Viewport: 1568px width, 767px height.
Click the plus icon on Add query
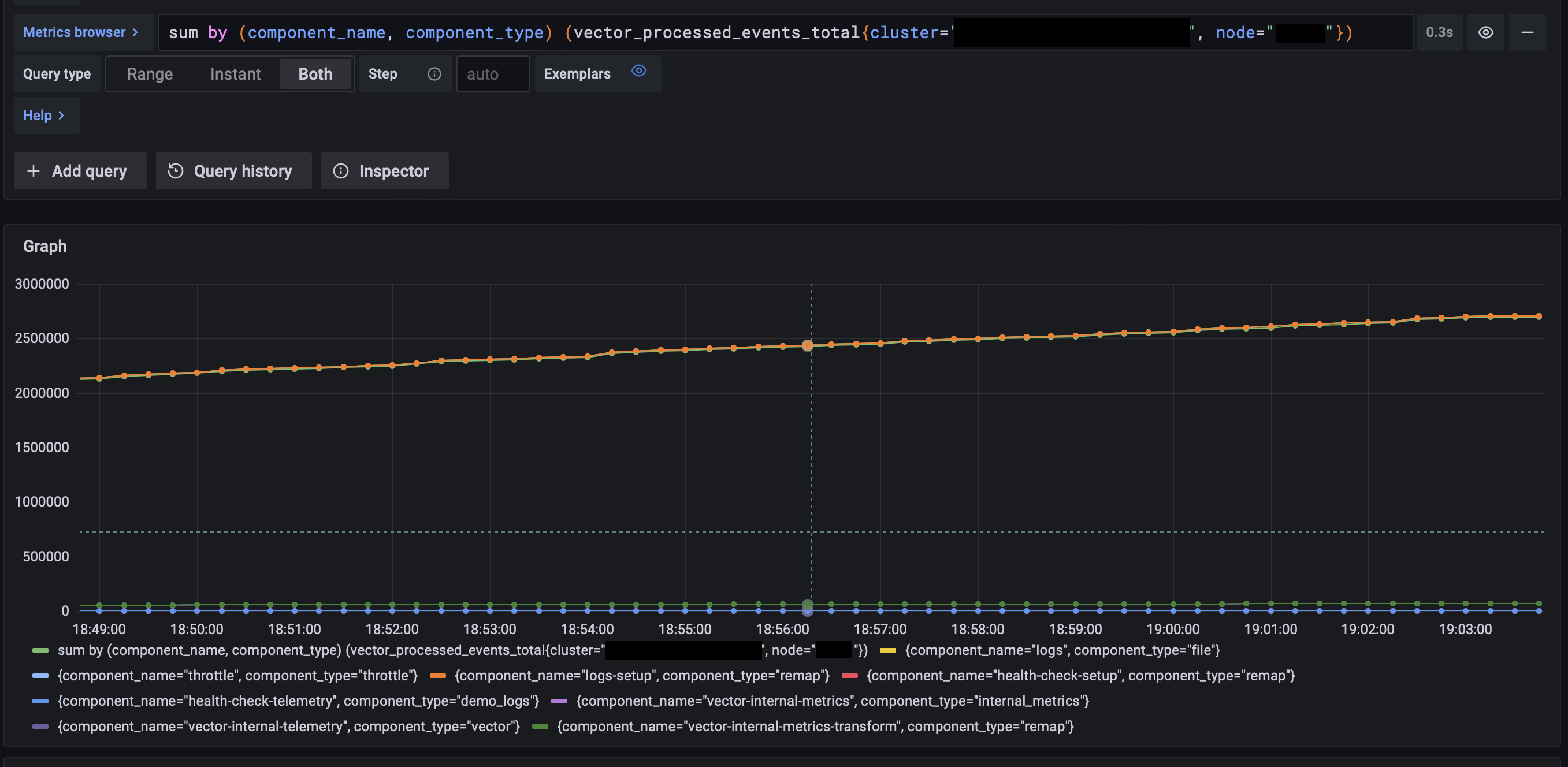34,171
